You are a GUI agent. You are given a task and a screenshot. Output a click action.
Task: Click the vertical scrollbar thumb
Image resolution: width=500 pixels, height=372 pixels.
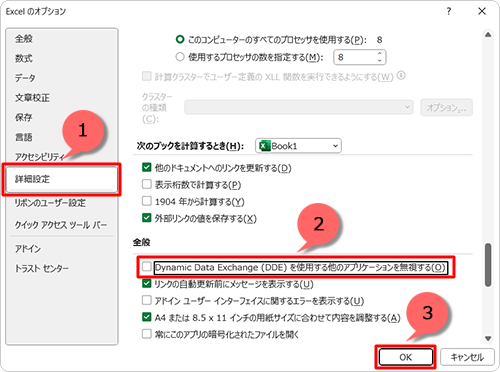[x=488, y=265]
